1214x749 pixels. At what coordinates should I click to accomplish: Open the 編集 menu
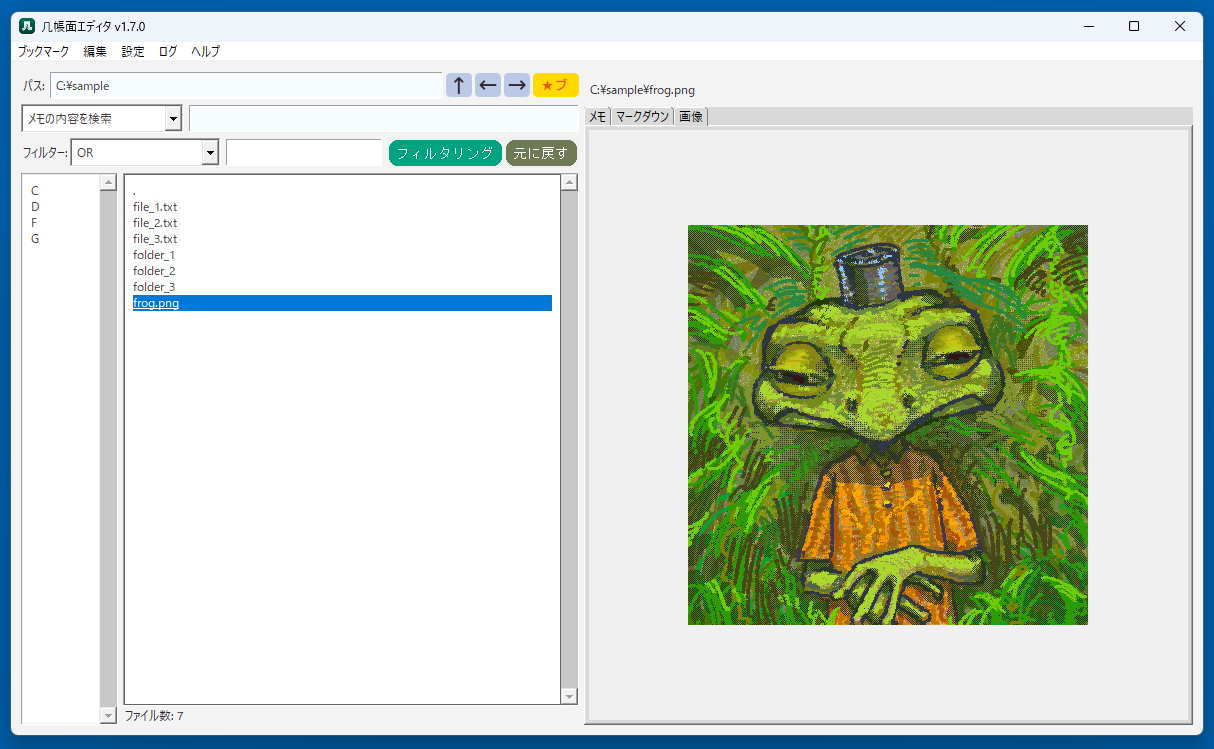pos(96,51)
